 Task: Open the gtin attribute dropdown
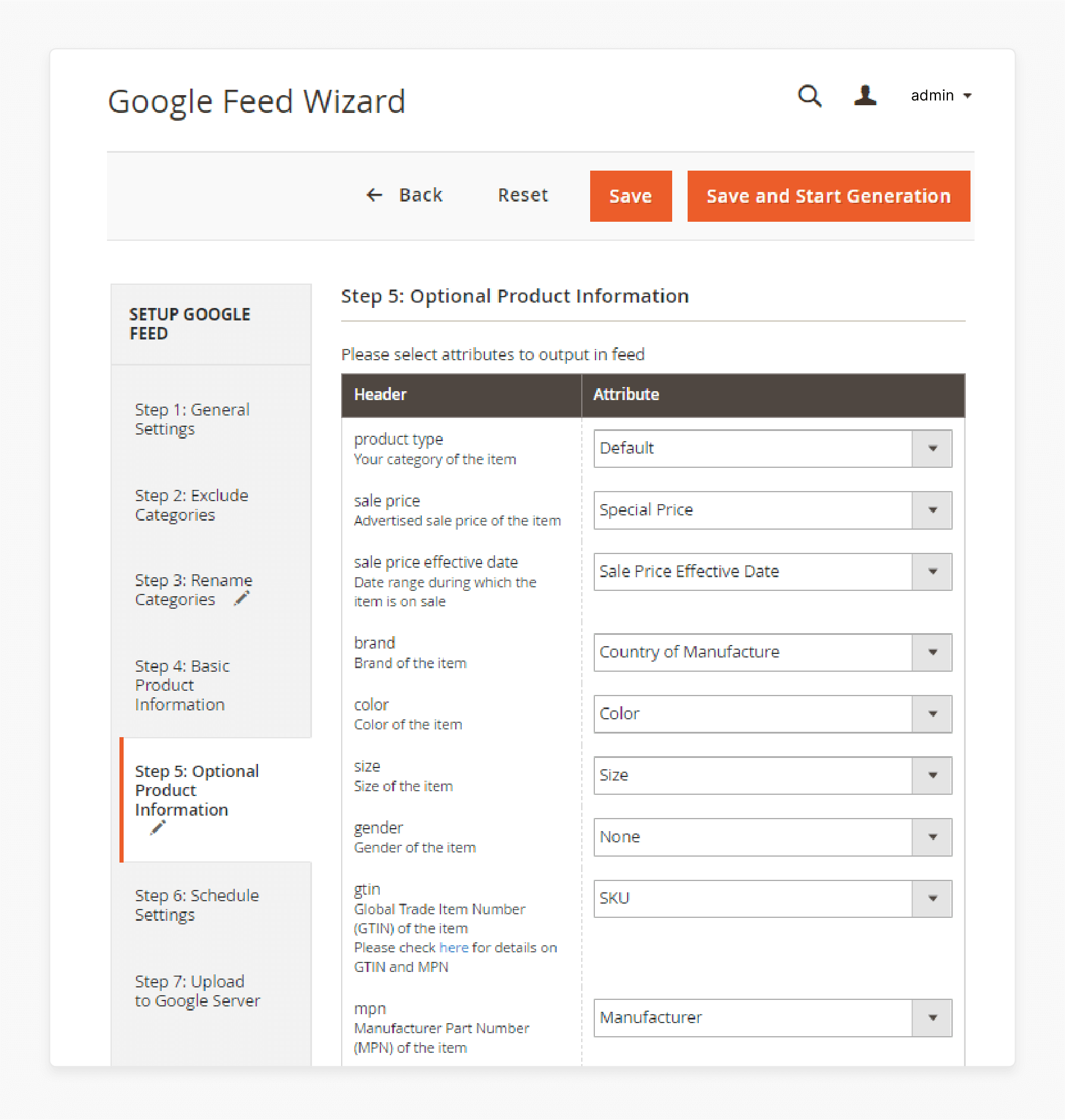coord(773,898)
